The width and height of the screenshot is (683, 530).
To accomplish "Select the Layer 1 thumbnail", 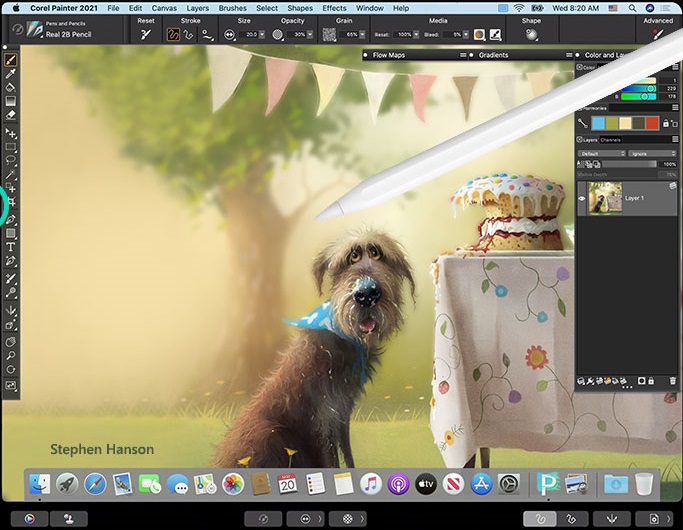I will click(605, 199).
